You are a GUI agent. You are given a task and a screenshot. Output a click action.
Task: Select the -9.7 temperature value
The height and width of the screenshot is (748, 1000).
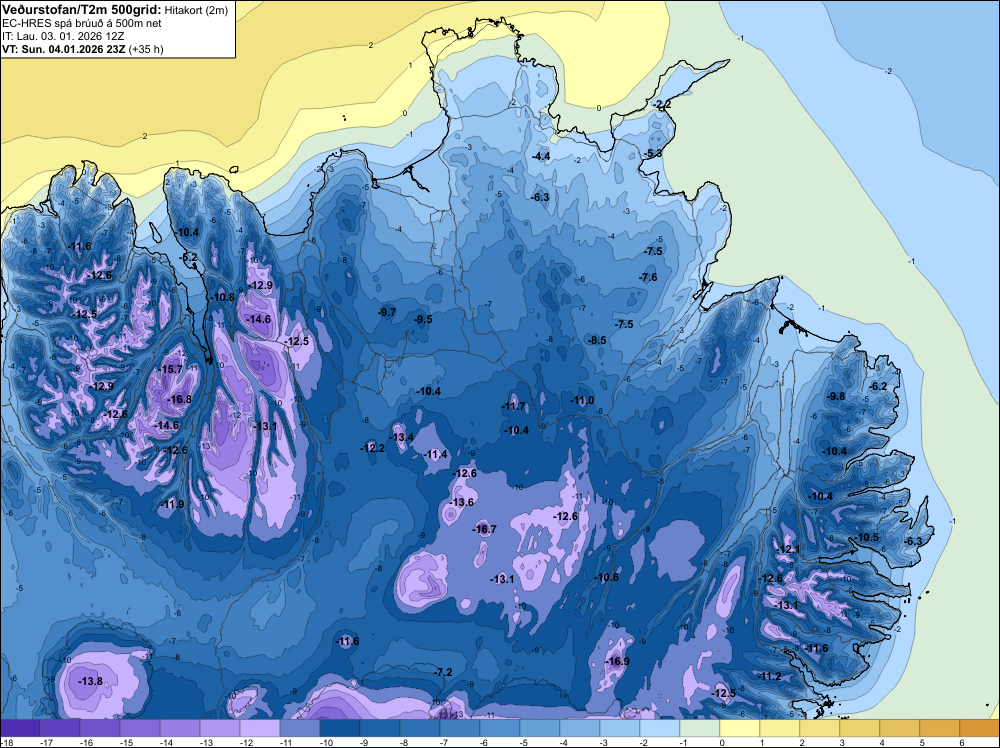pos(387,312)
